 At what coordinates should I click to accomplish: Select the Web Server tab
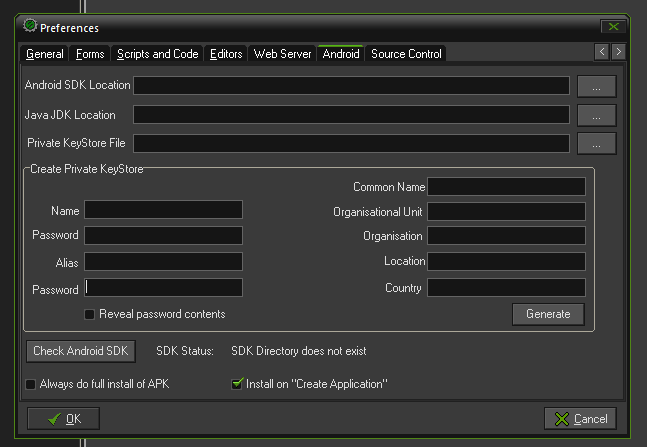pyautogui.click(x=282, y=54)
